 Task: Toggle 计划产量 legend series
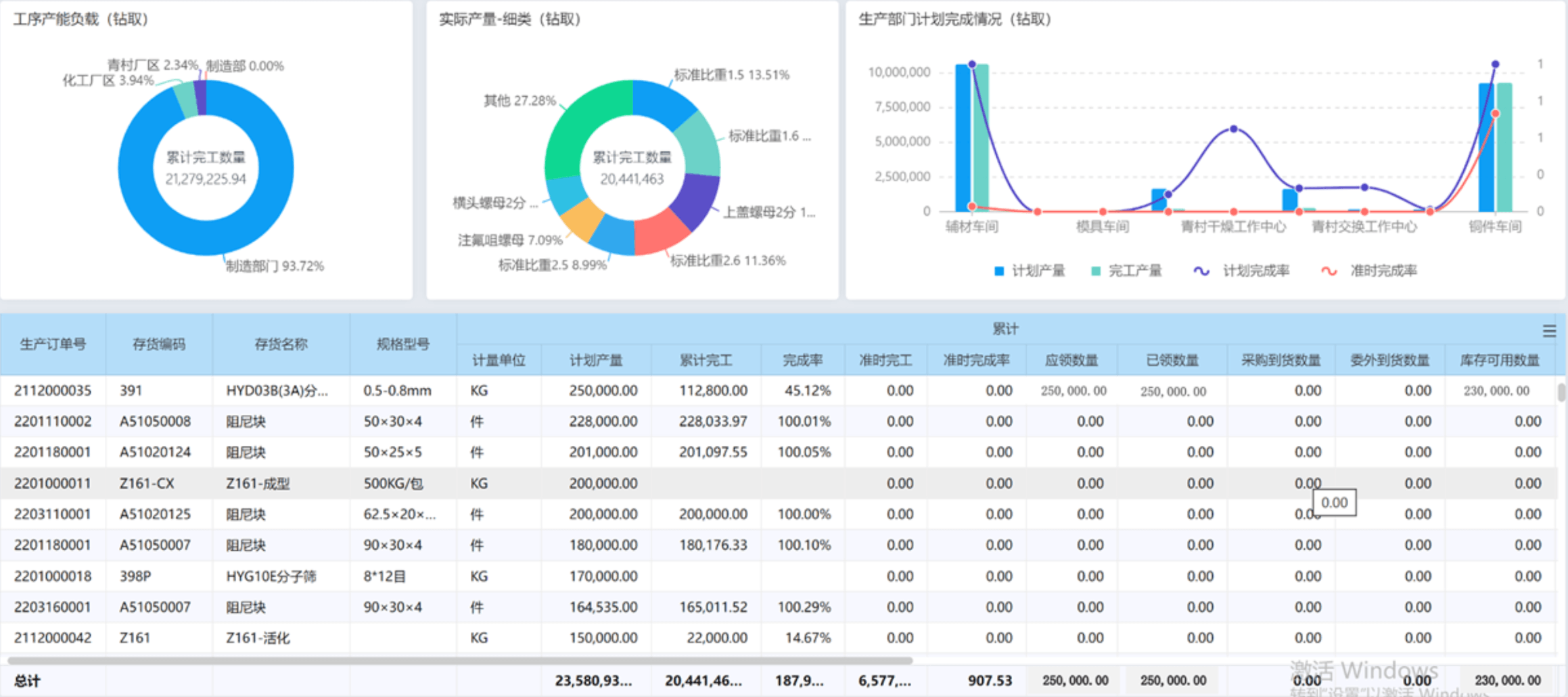coord(1030,271)
